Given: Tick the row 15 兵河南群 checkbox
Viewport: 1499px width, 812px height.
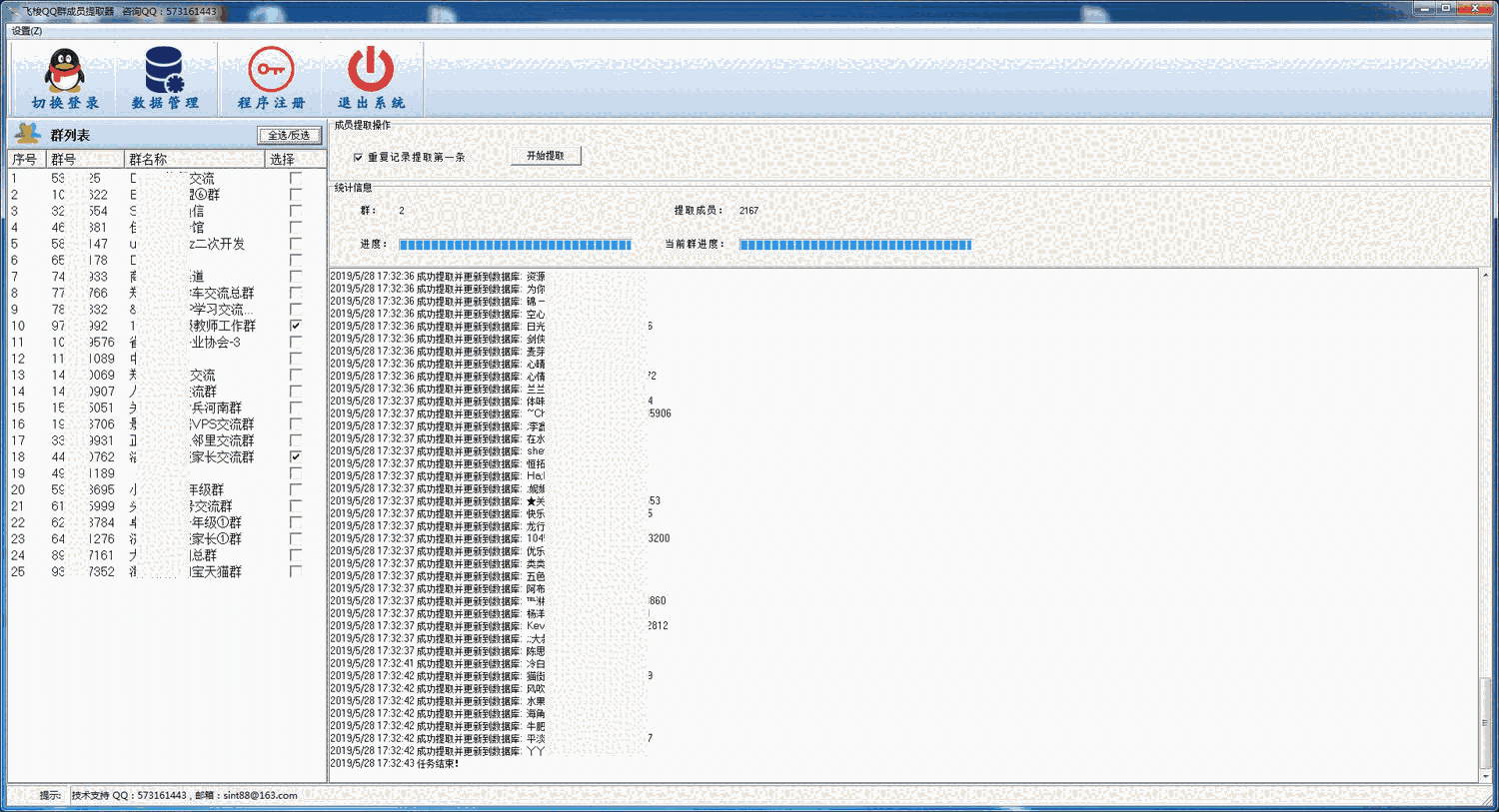Looking at the screenshot, I should pos(296,407).
